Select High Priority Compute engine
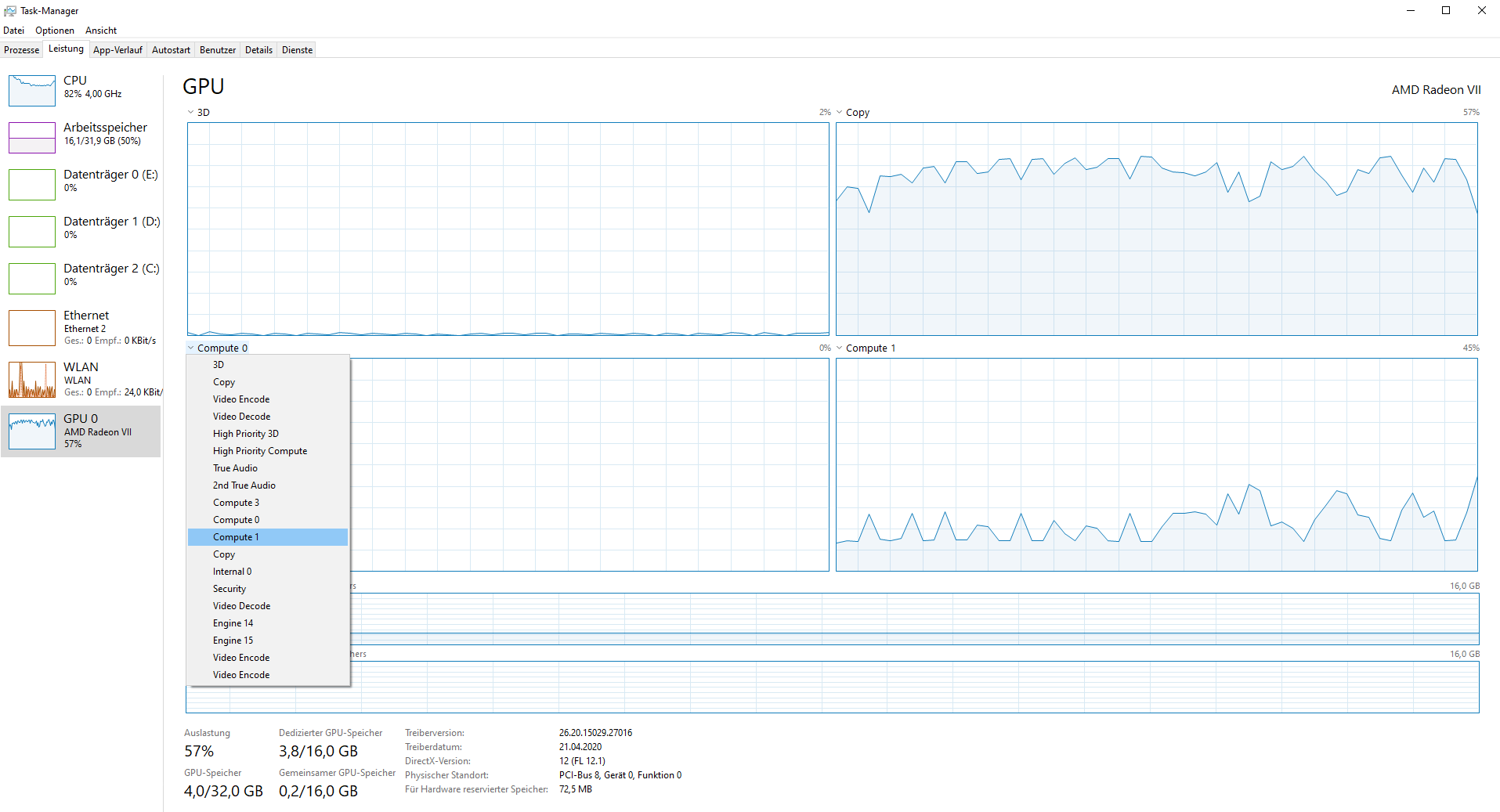The image size is (1500, 812). click(x=268, y=451)
